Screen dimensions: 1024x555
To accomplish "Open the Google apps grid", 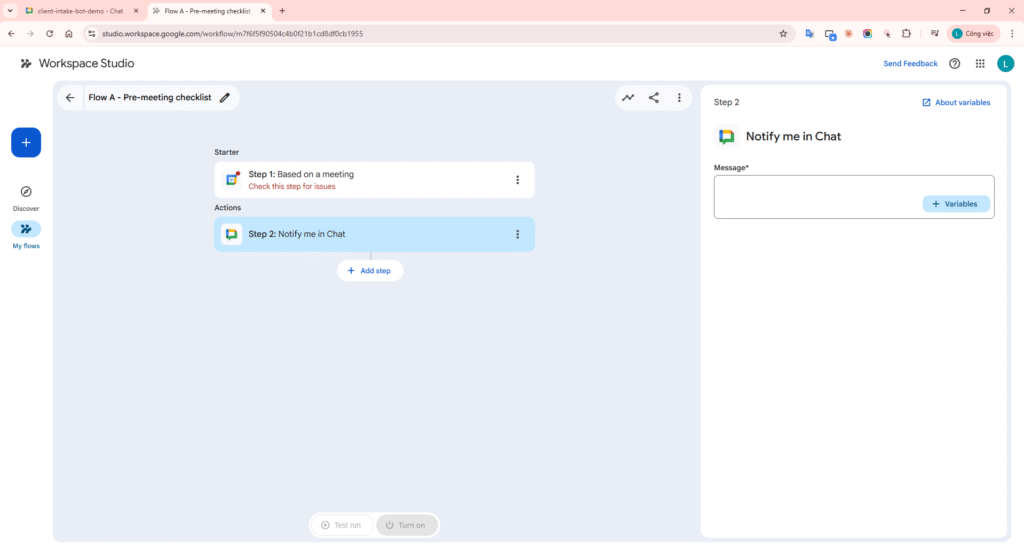I will pos(980,64).
